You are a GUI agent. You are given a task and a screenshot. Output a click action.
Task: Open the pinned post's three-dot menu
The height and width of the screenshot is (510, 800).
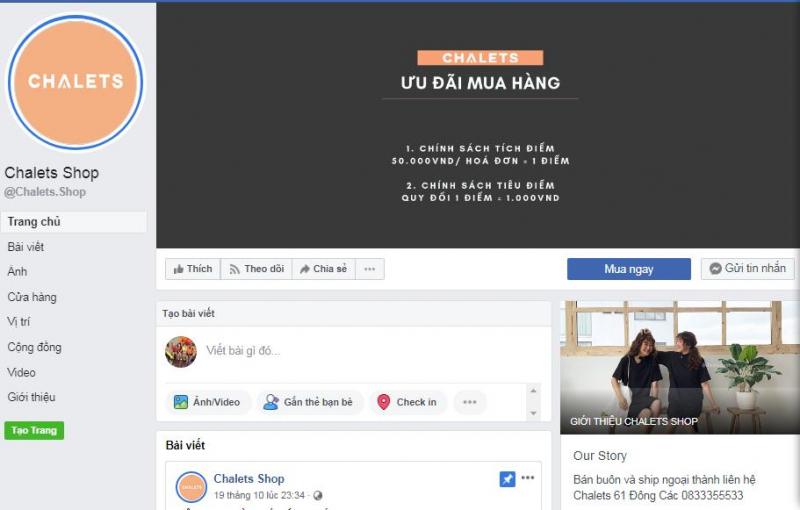pyautogui.click(x=528, y=478)
